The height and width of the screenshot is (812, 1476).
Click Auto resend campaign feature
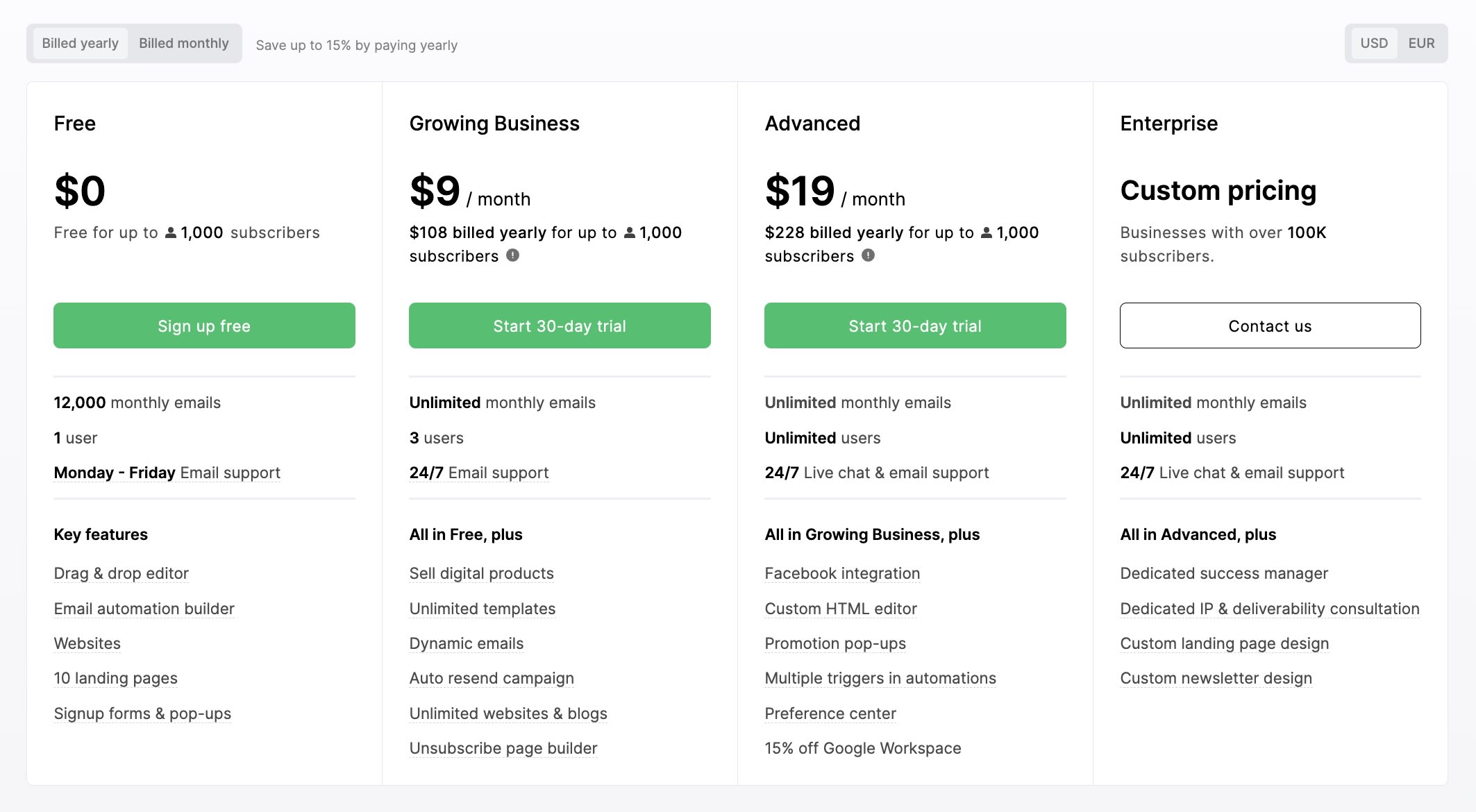pos(492,678)
